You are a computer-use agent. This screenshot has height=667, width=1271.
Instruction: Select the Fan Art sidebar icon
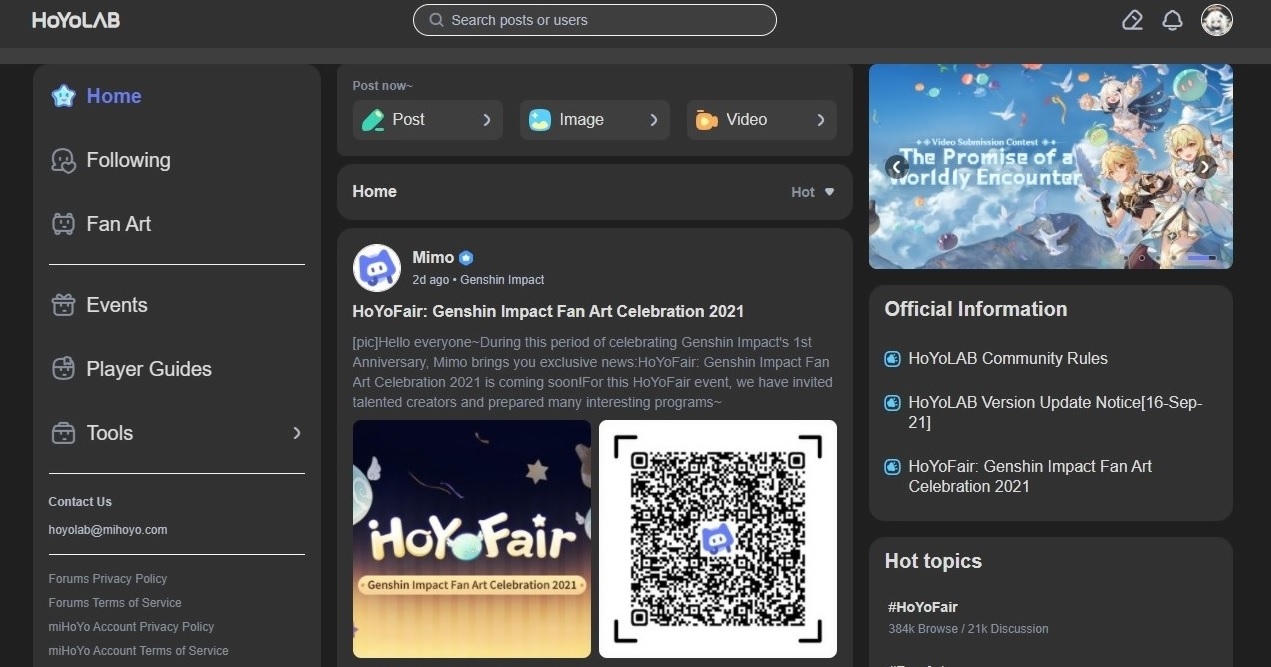pos(63,223)
